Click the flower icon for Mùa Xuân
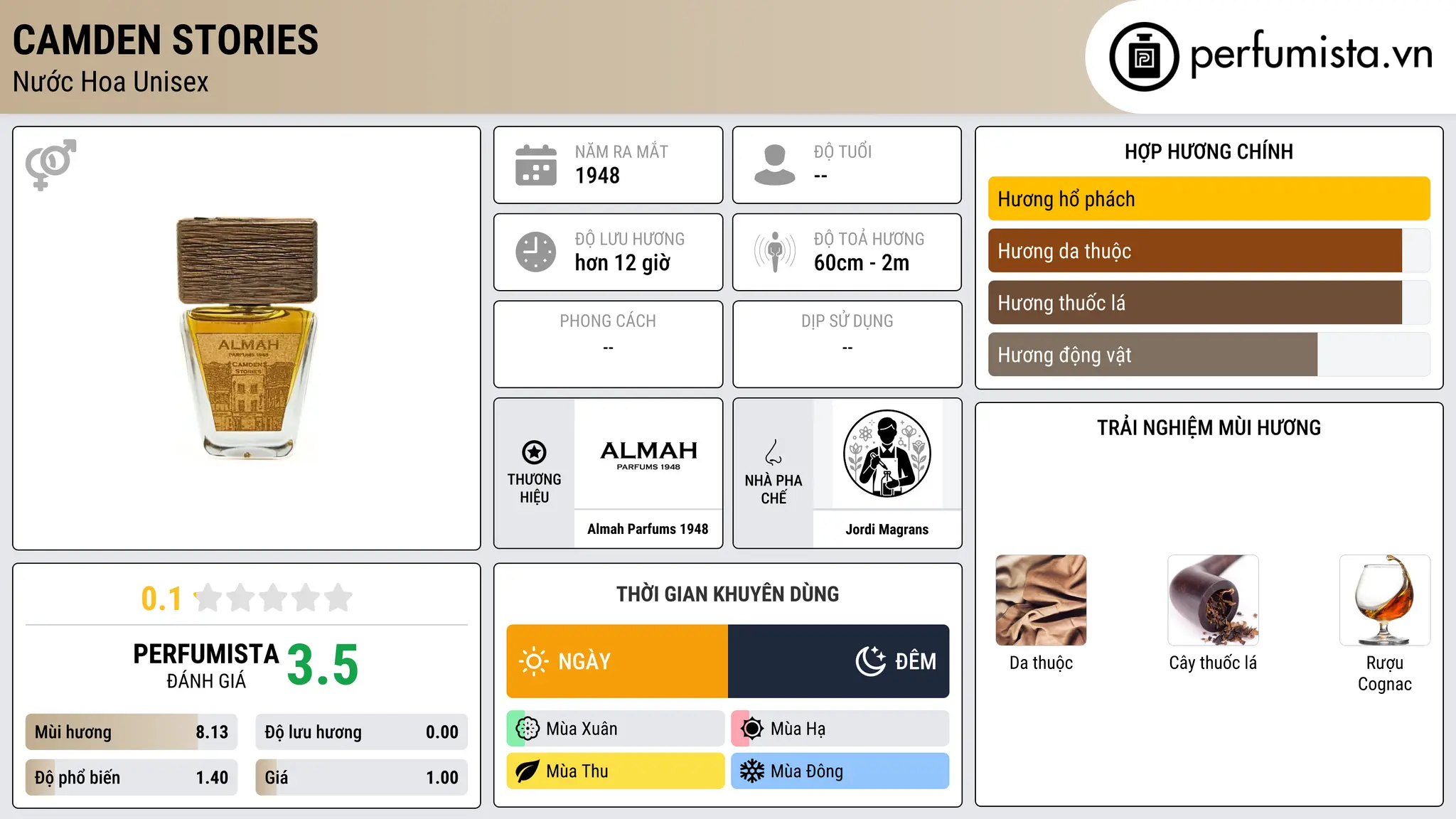The image size is (1456, 819). point(528,729)
